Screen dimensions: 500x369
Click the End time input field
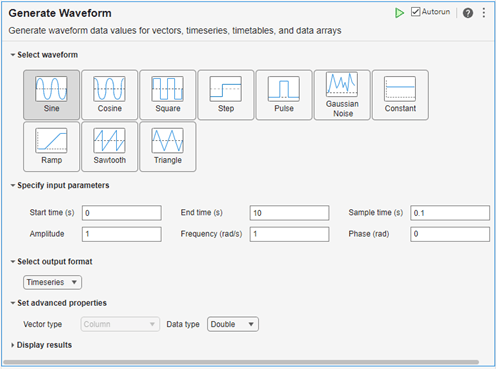click(289, 213)
